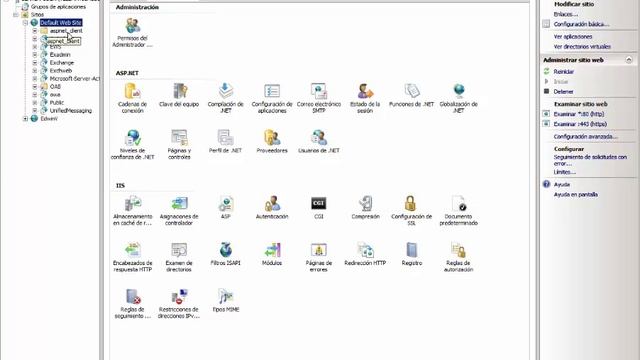Open Seguimiento de solicitudes con error
The width and height of the screenshot is (640, 360).
[x=590, y=160]
